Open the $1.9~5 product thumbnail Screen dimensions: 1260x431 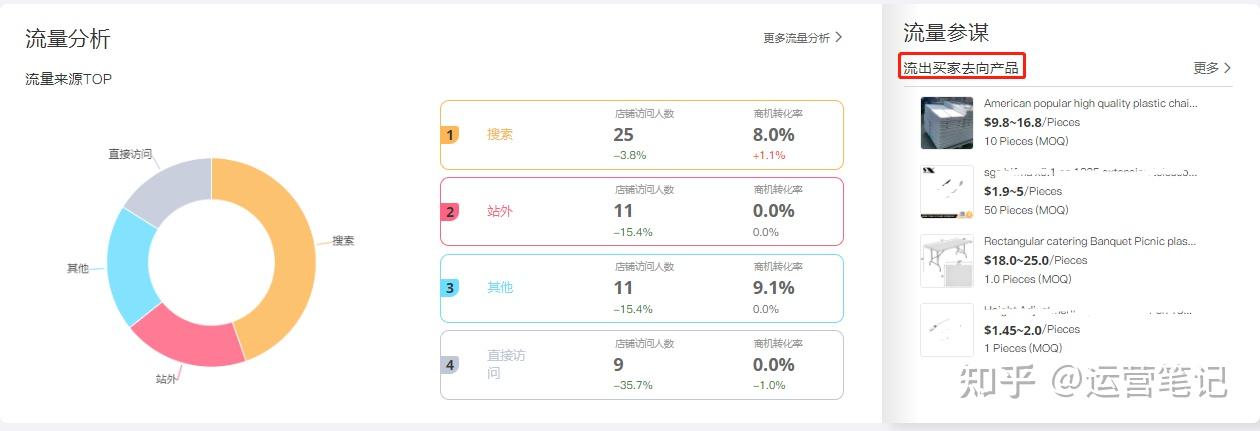946,192
